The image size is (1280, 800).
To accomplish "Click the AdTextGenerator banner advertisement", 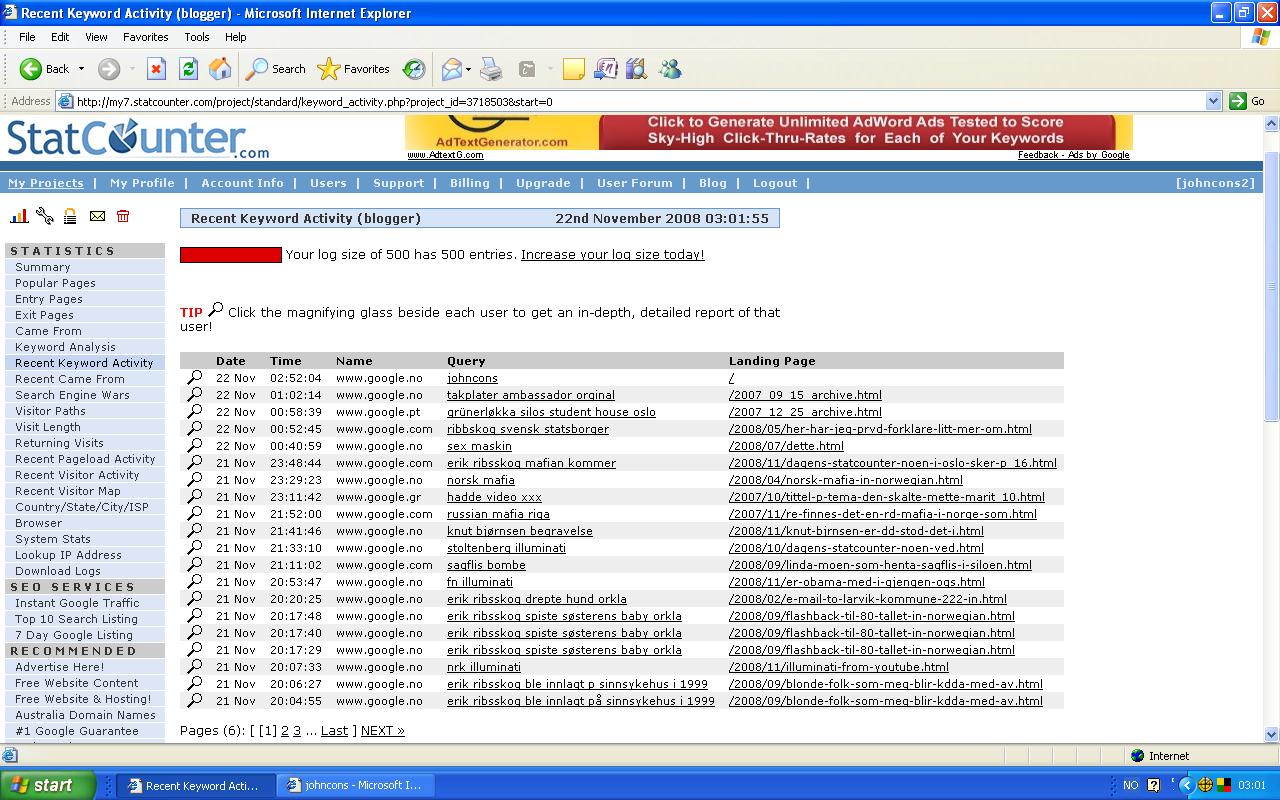I will (769, 132).
